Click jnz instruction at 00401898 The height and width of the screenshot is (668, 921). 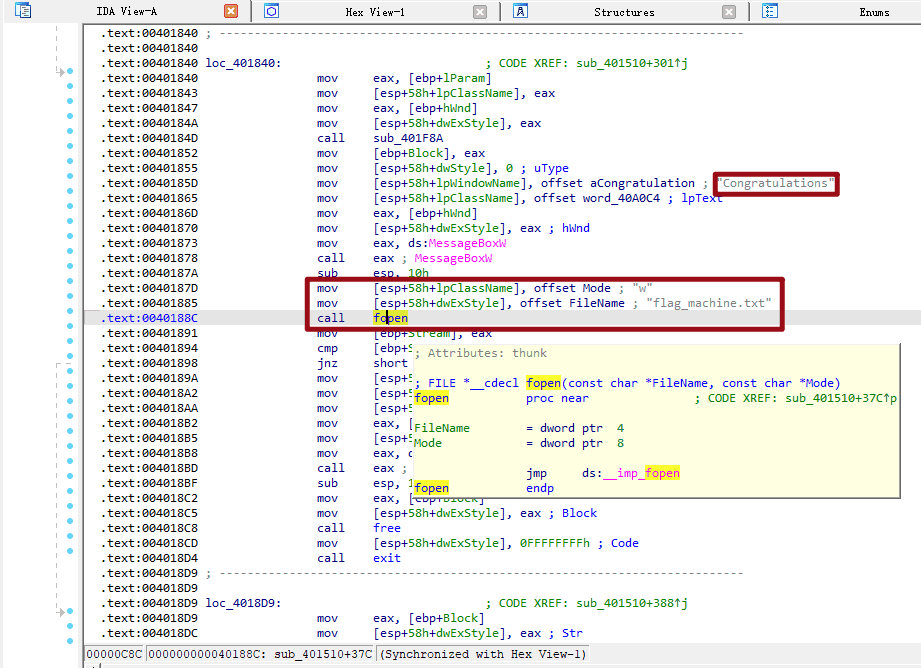[327, 363]
